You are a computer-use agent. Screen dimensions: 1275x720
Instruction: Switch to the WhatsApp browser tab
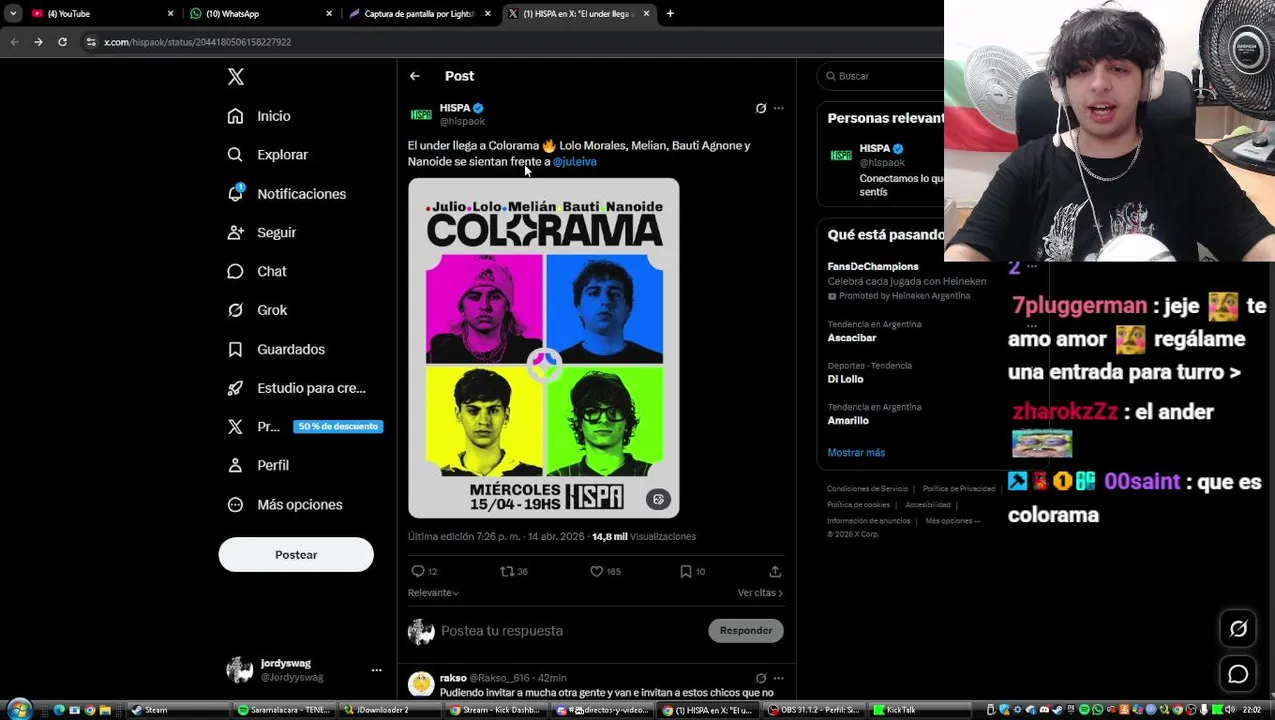coord(260,14)
